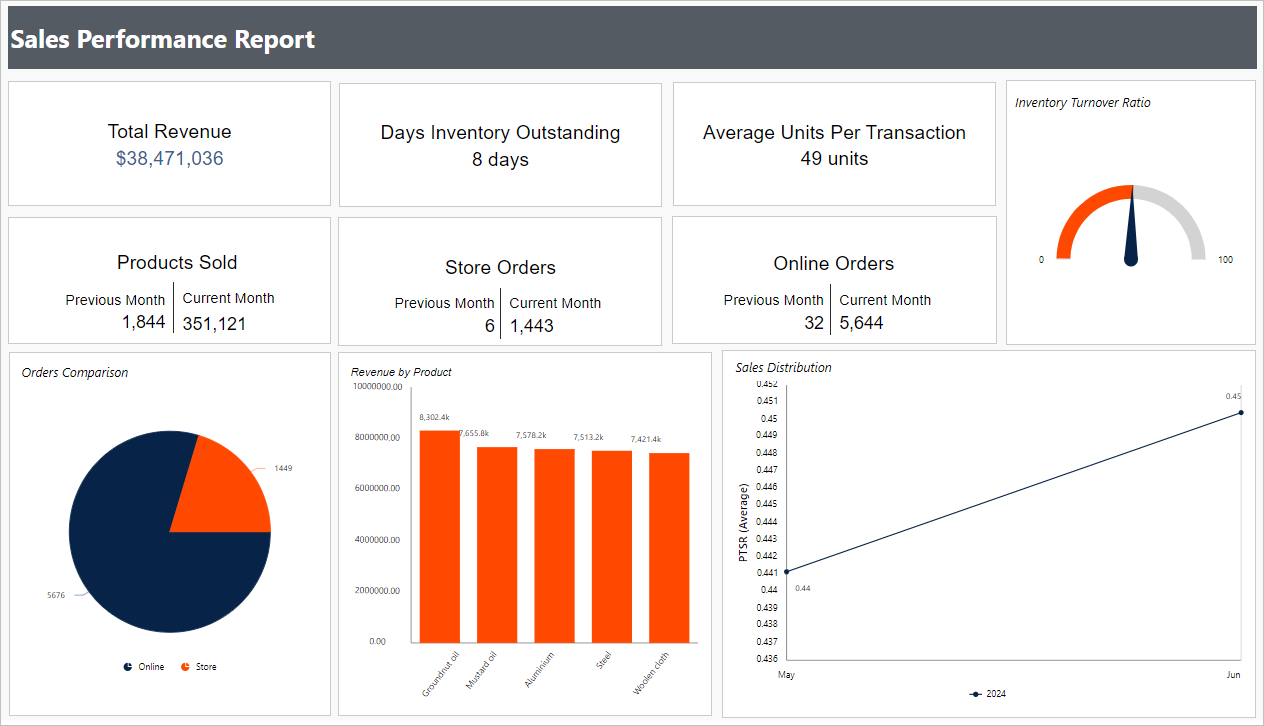Screen dimensions: 1264x726
Task: Click the bar label 7,421.4k
Action: 646,439
